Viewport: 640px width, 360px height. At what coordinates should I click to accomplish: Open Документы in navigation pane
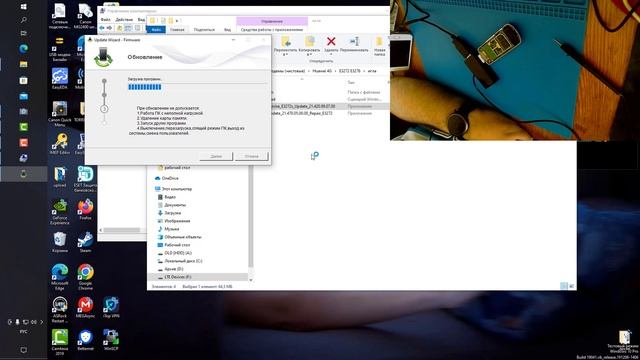point(171,205)
